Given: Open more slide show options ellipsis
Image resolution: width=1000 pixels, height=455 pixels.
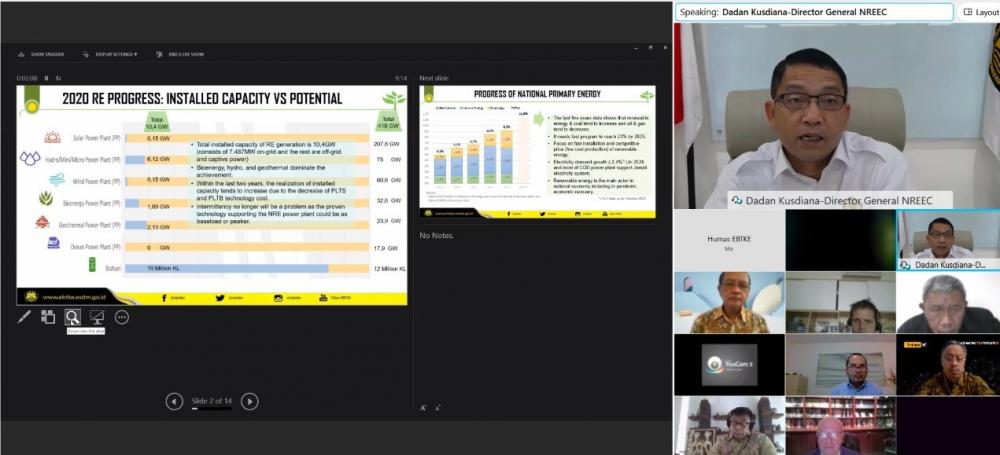Looking at the screenshot, I should coord(122,317).
